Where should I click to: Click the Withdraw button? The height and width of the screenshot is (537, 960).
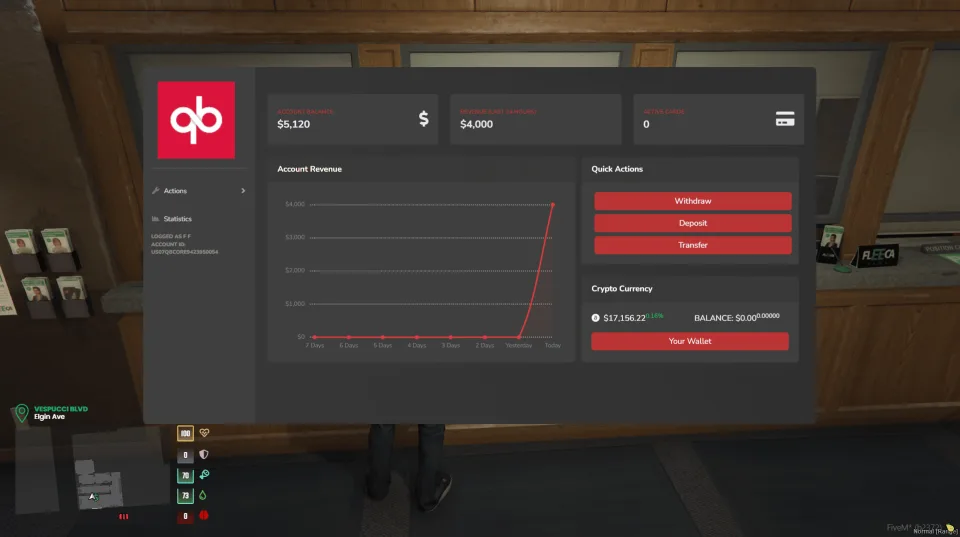pyautogui.click(x=692, y=201)
